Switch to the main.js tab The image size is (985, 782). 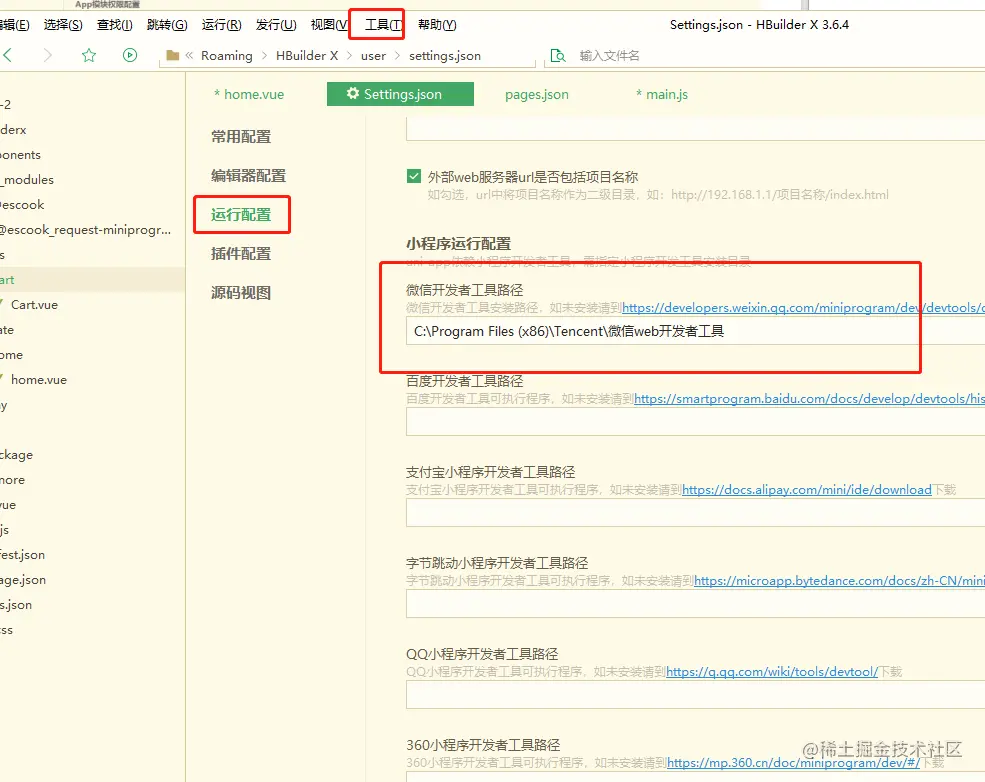coord(665,93)
